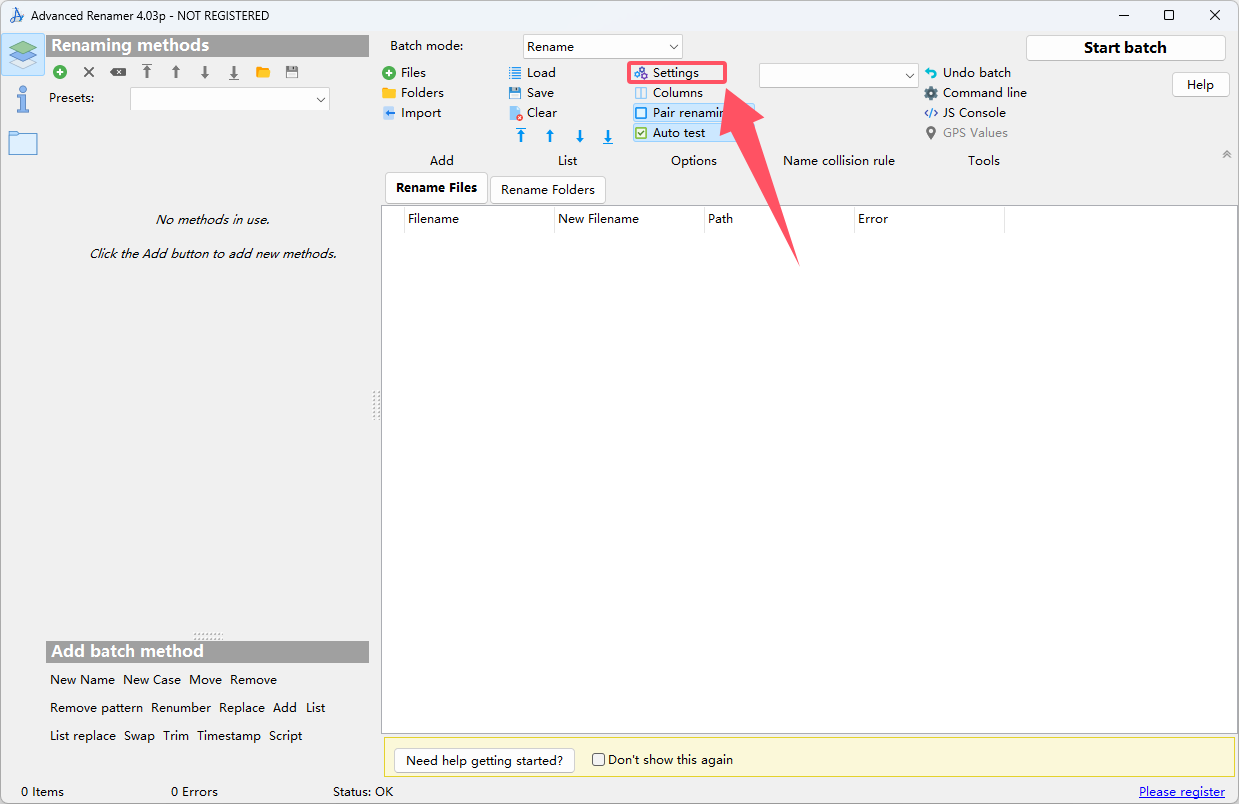Image resolution: width=1239 pixels, height=804 pixels.
Task: Add Folders to the list
Action: pyautogui.click(x=413, y=93)
